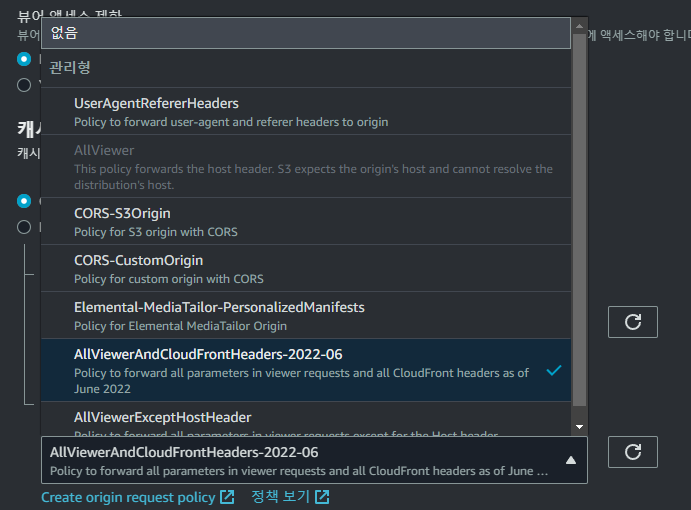Select AllViewerAndCloudFrontHeaders-2022-06 list option

[x=306, y=370]
